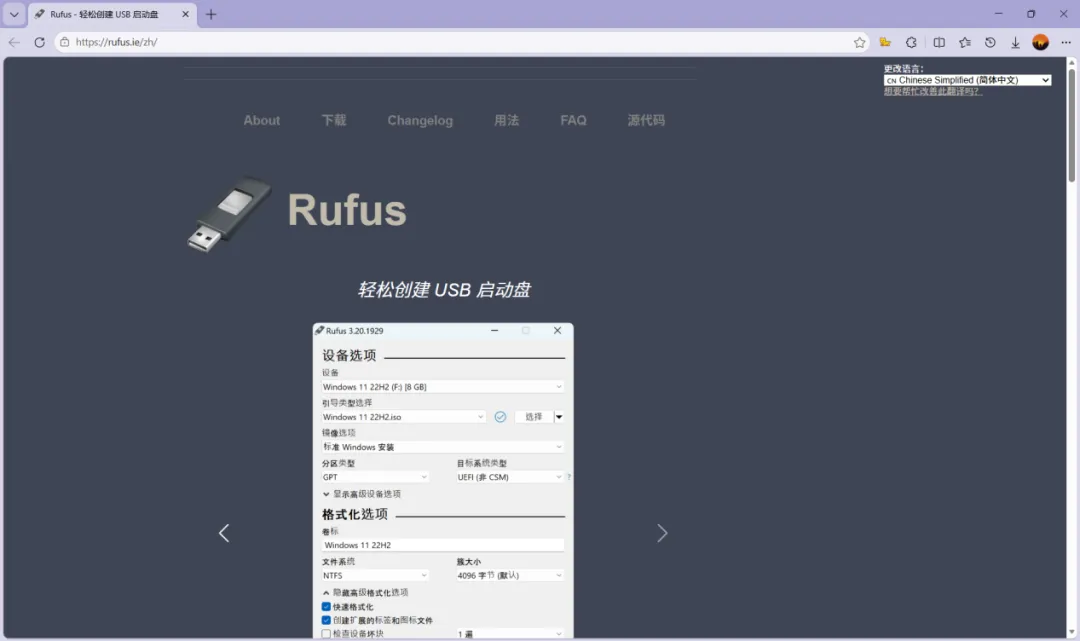Viewport: 1080px width, 641px height.
Task: Open a new tab with plus
Action: [211, 14]
